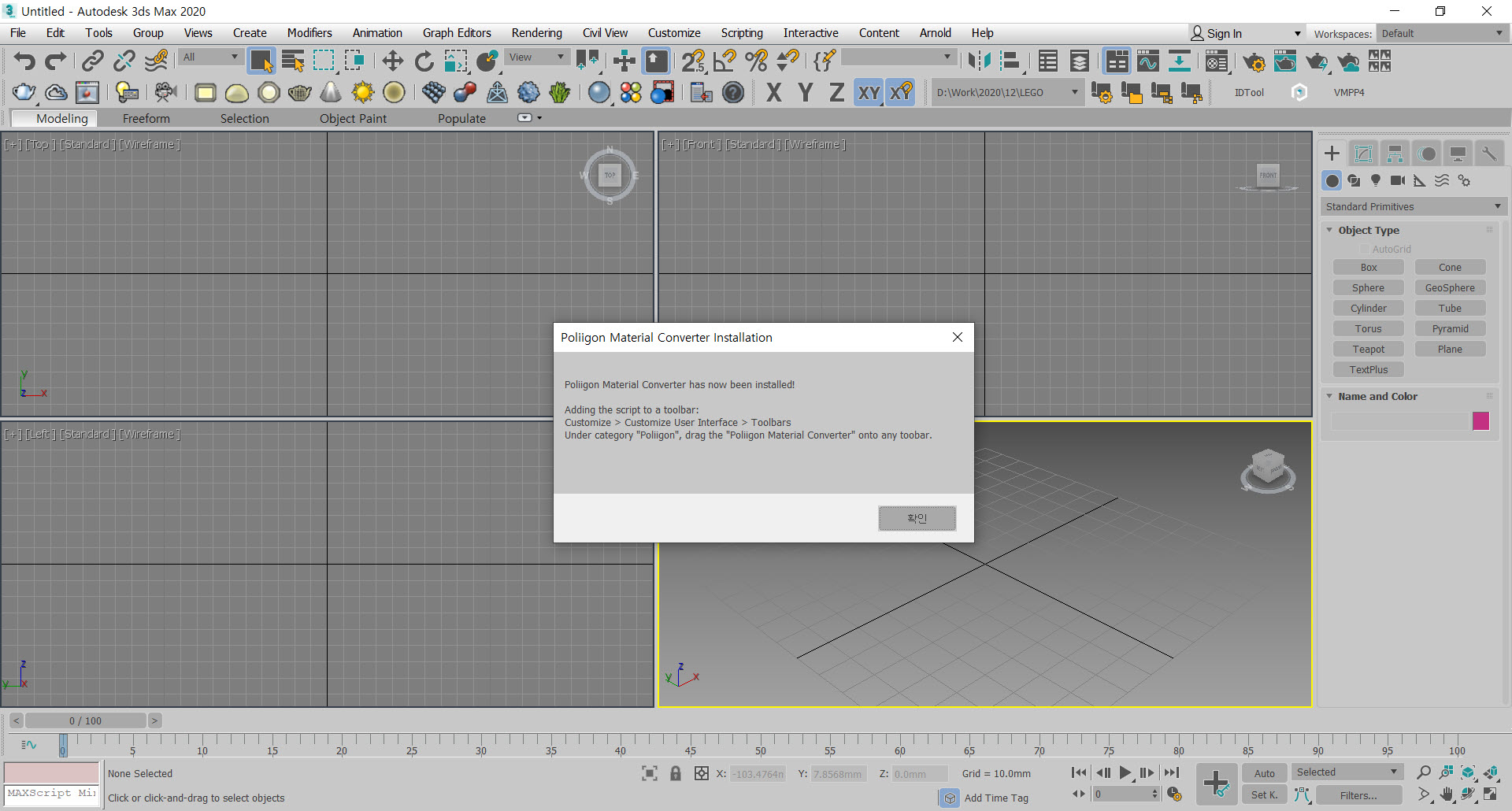Open the Scripting menu
Screen dimensions: 1512x811
(x=742, y=32)
